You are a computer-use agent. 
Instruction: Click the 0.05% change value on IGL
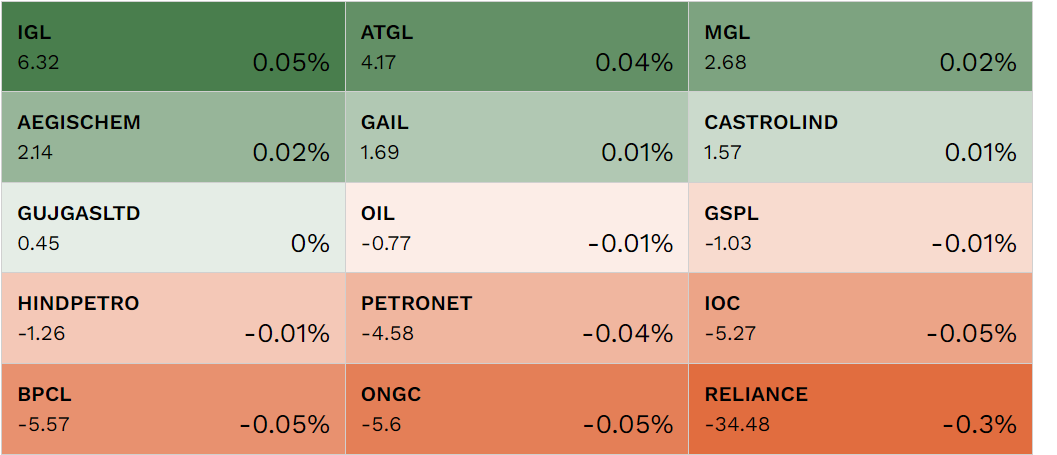(x=290, y=63)
